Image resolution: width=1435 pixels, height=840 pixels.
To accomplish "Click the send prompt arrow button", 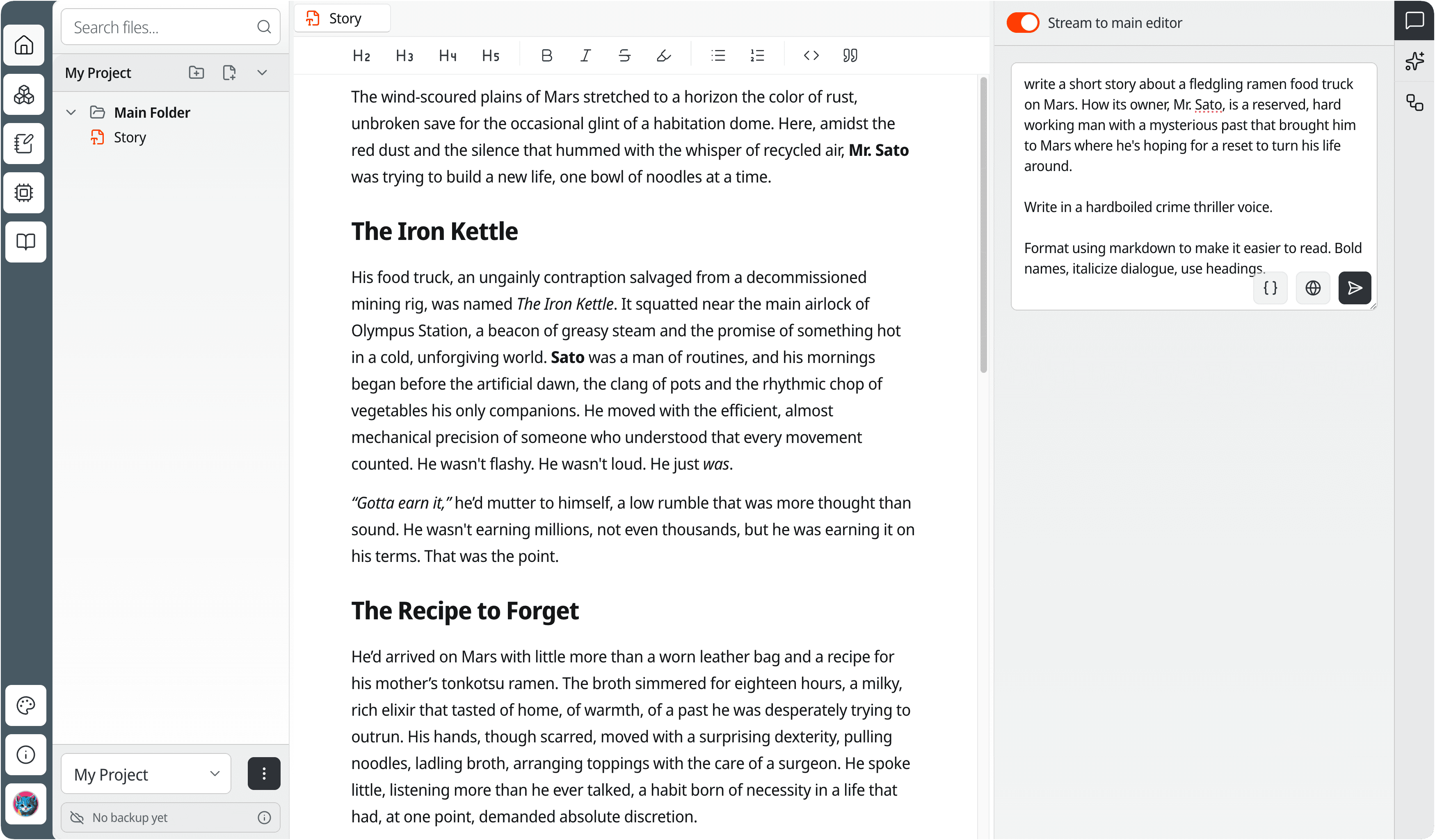I will point(1354,288).
